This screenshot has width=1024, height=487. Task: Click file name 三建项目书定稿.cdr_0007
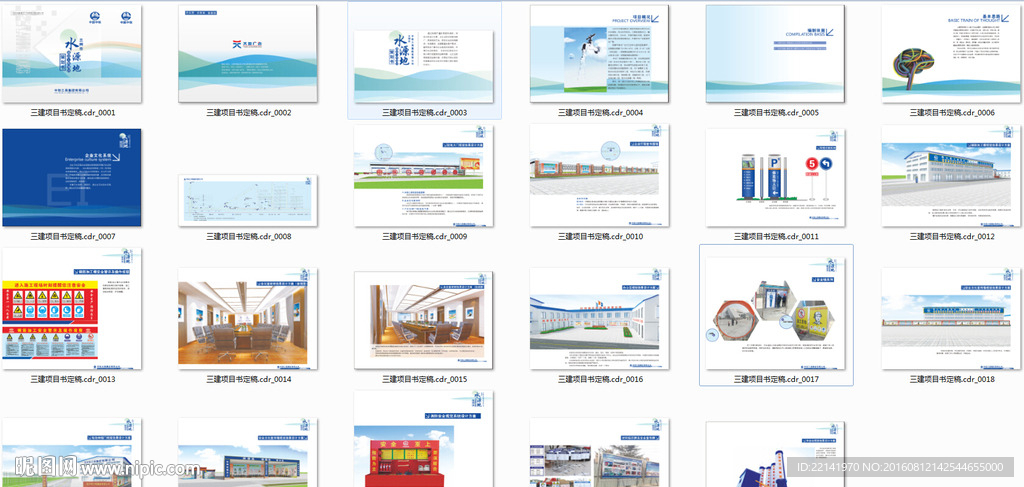(72, 236)
